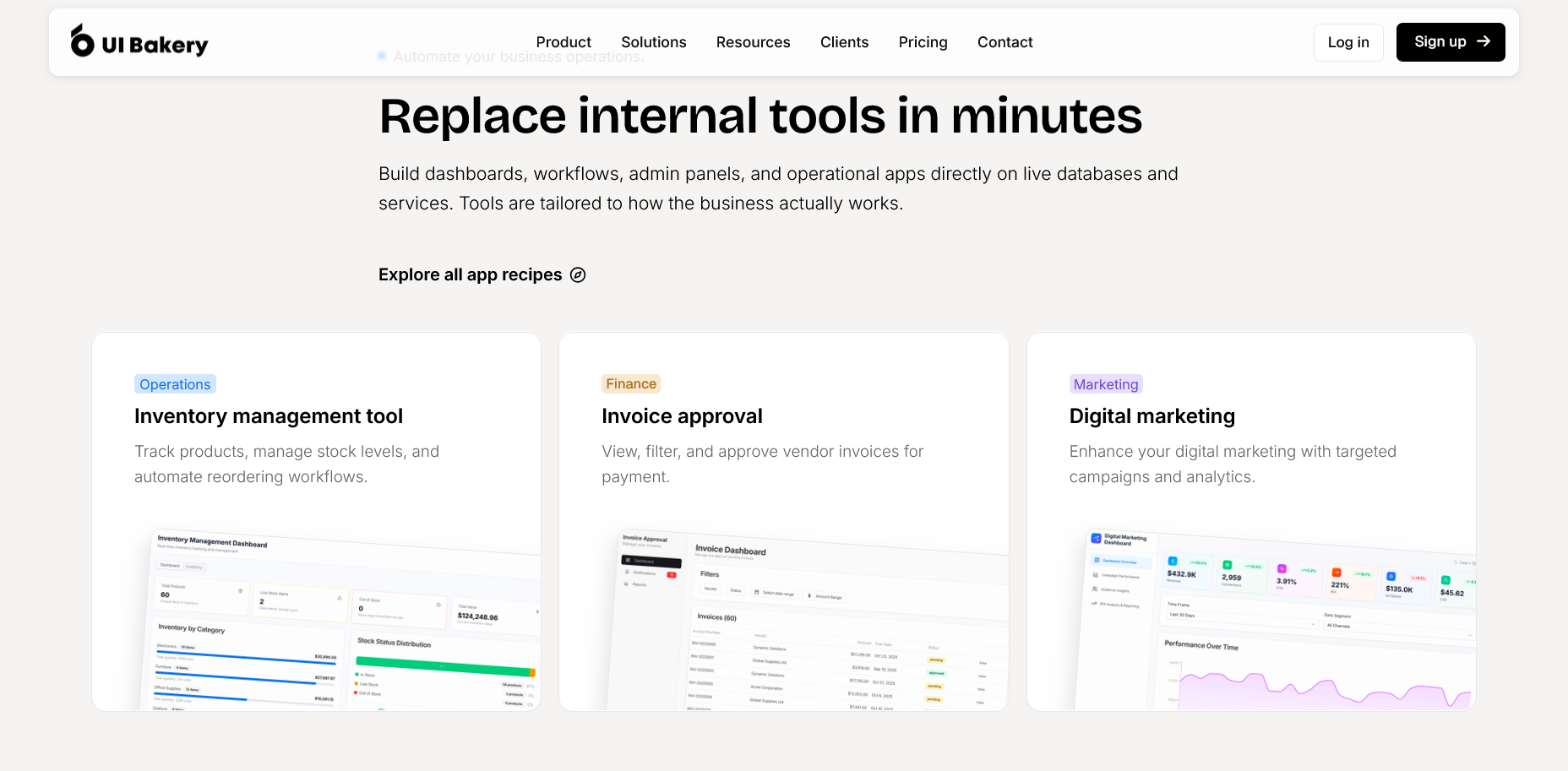Click the Inventory Management Dashboard preview image
The height and width of the screenshot is (771, 1568).
(x=340, y=619)
